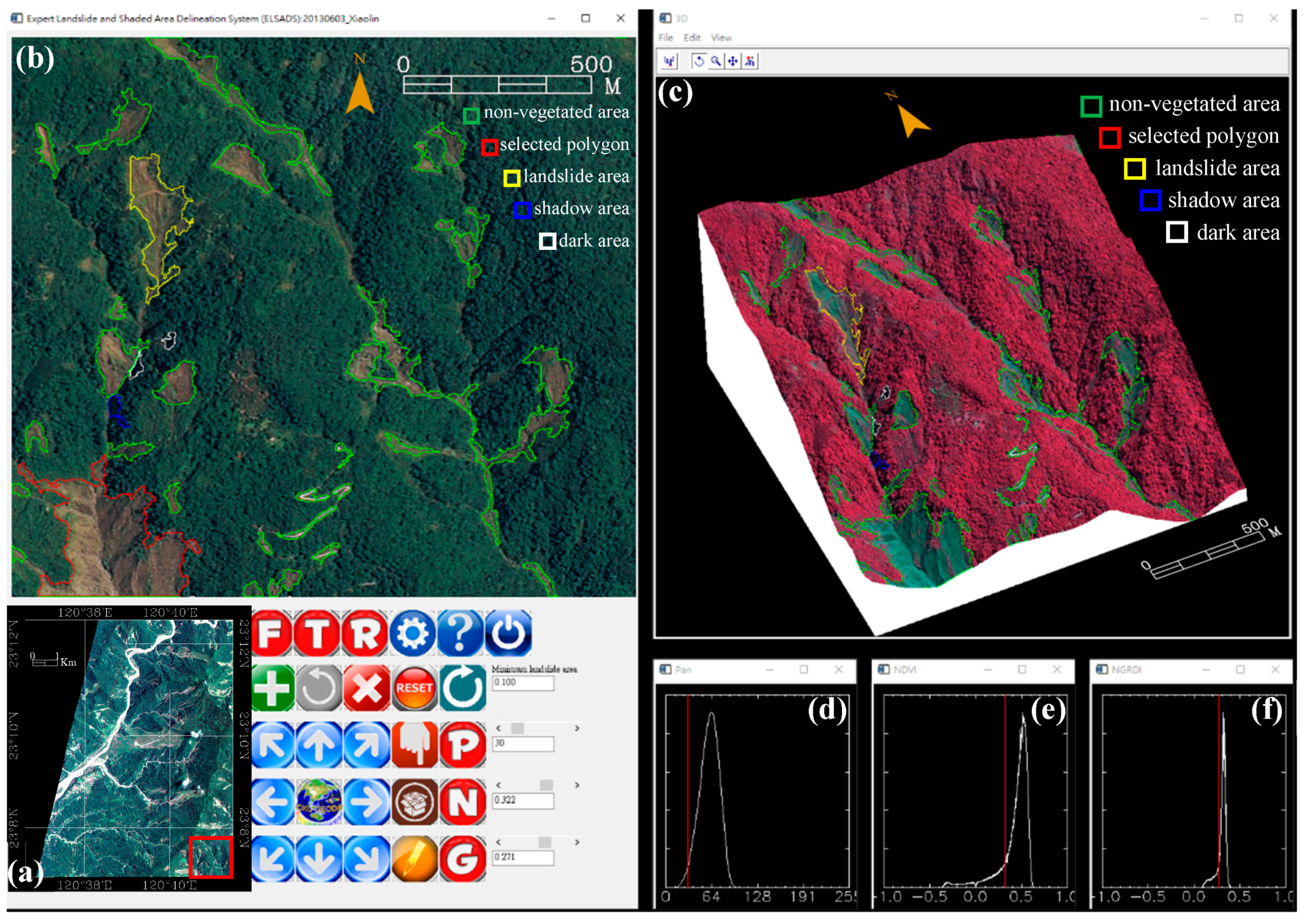Click the red X delete button

(x=366, y=688)
